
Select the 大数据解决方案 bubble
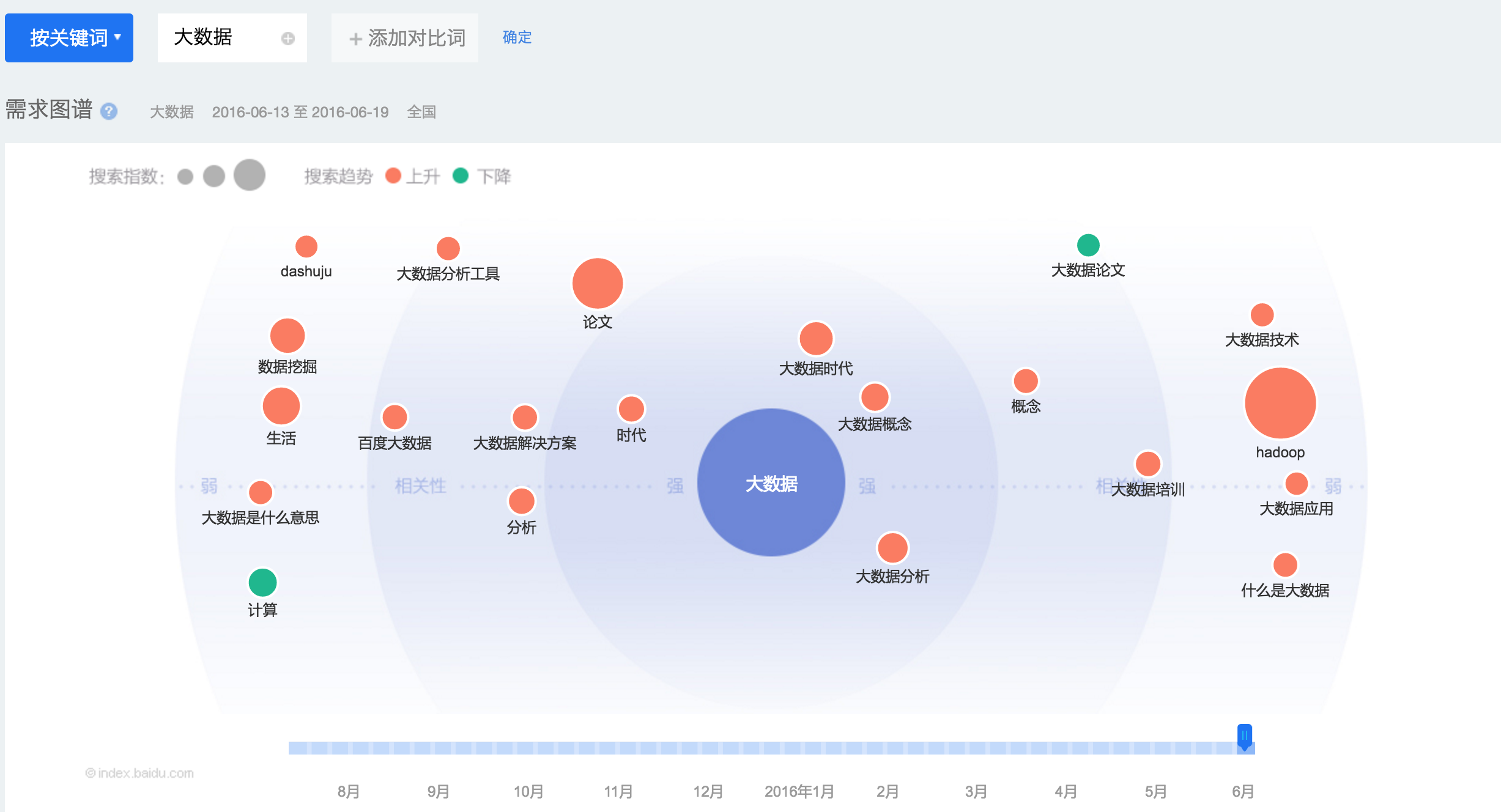tap(525, 417)
